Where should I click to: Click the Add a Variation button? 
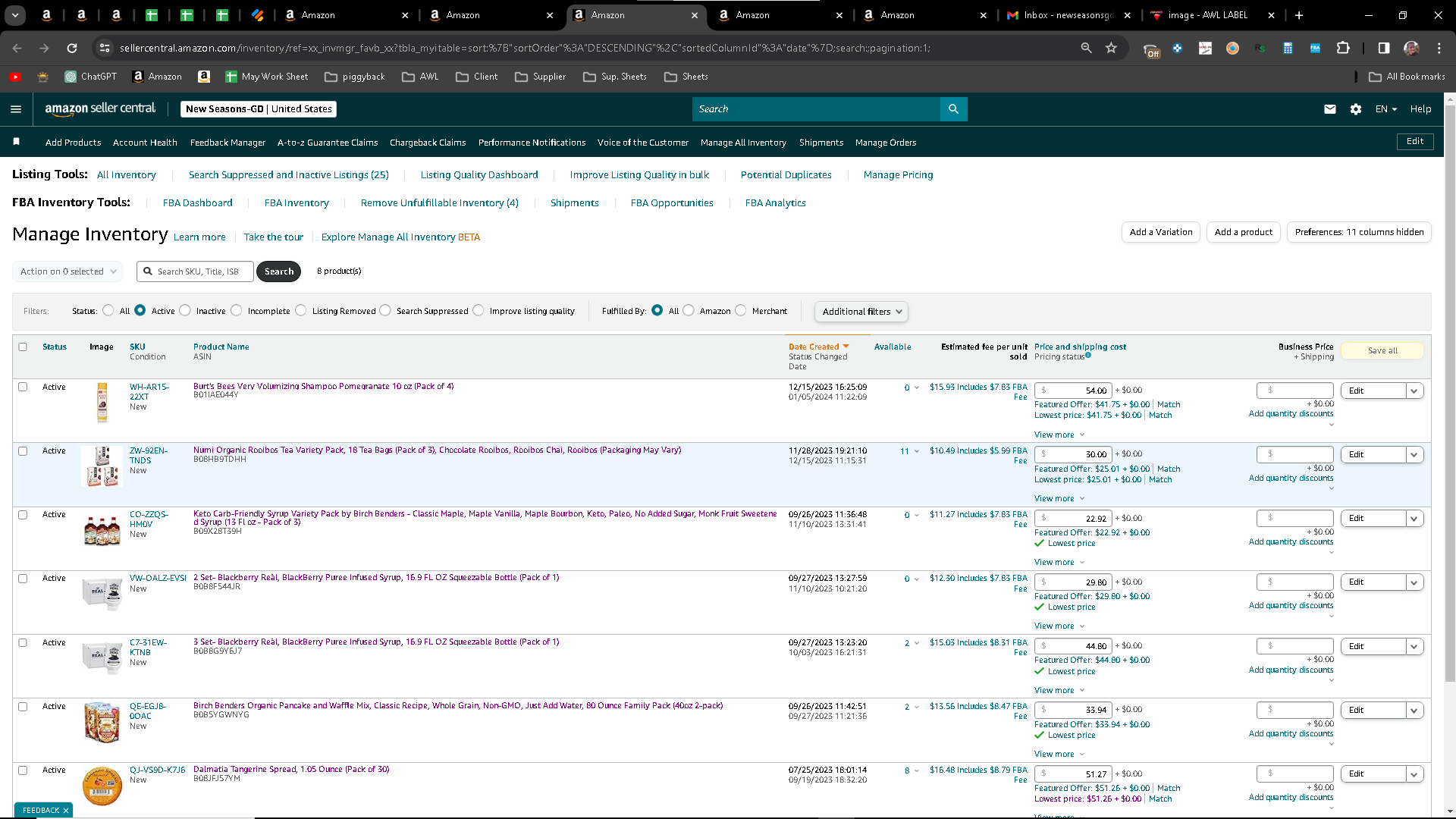pos(1161,232)
